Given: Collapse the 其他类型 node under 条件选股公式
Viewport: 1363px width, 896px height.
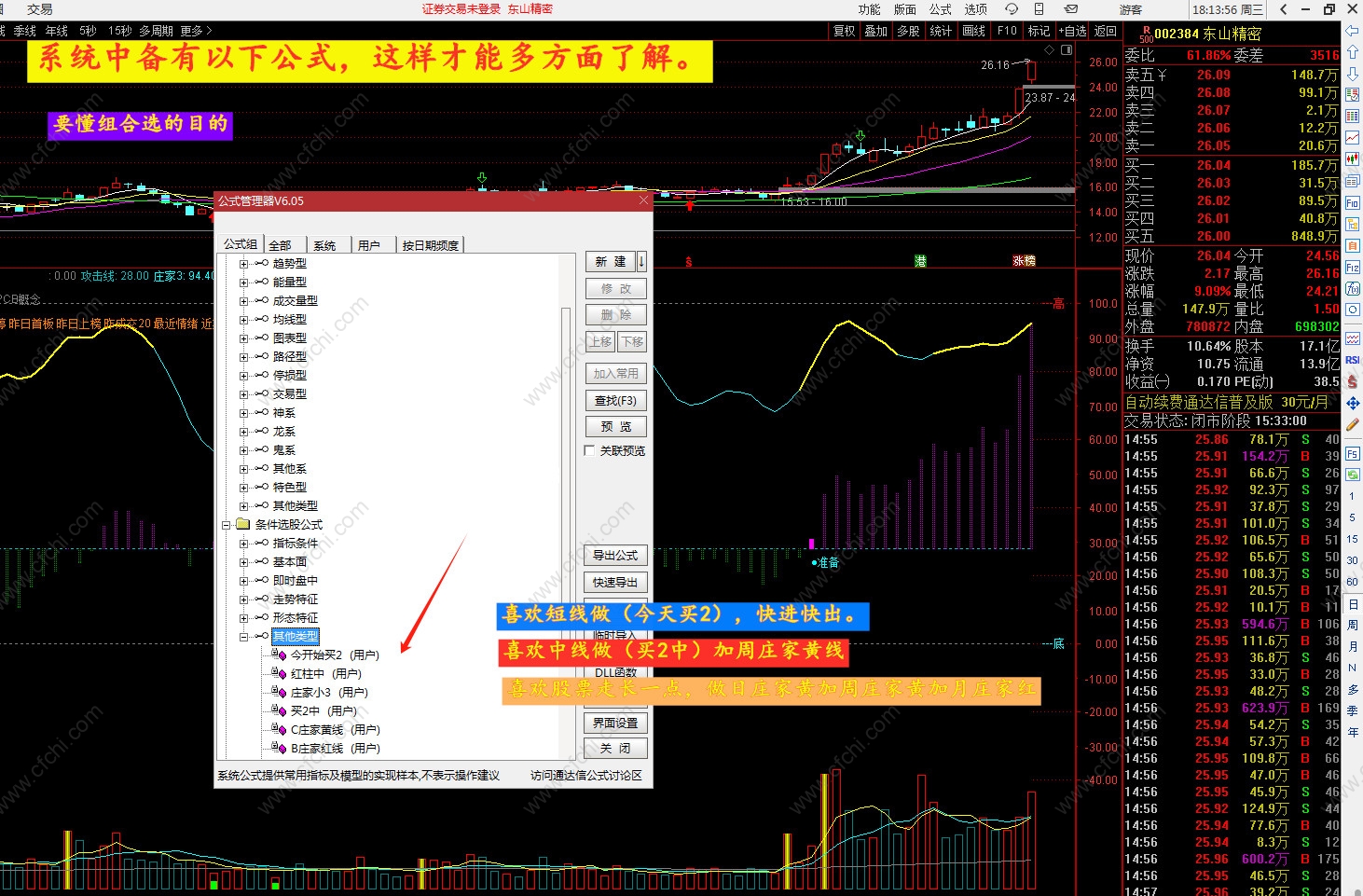Looking at the screenshot, I should point(243,637).
